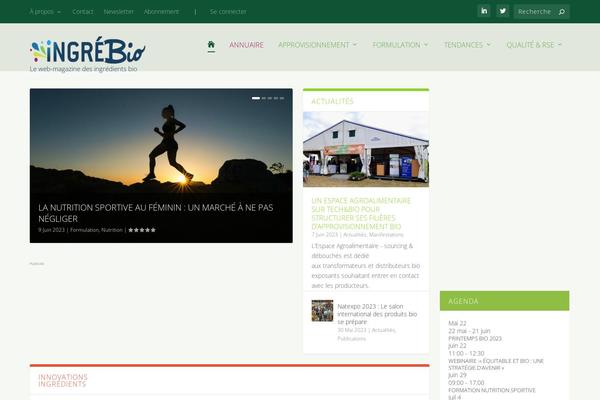This screenshot has height=400, width=600.
Task: Open the Abonnement link
Action: point(161,11)
